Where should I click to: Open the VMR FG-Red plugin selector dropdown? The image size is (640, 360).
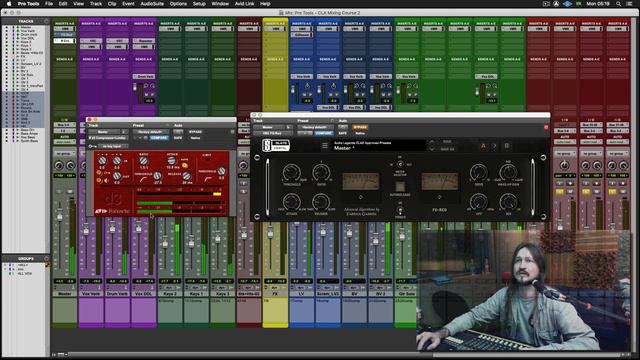point(273,133)
